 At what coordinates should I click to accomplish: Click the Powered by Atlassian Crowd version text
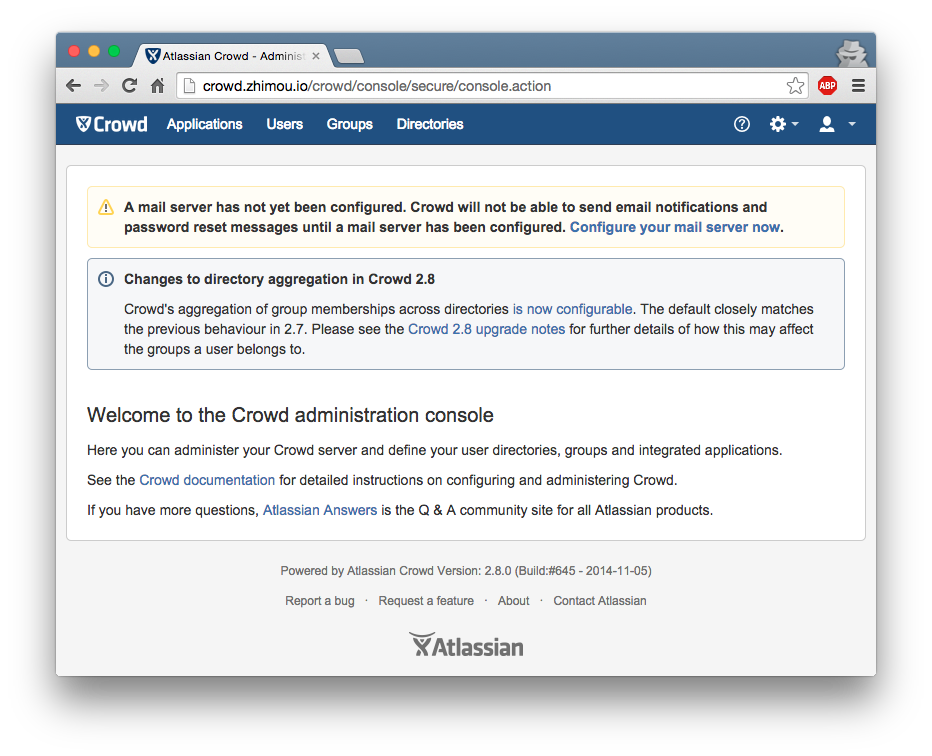click(x=466, y=571)
